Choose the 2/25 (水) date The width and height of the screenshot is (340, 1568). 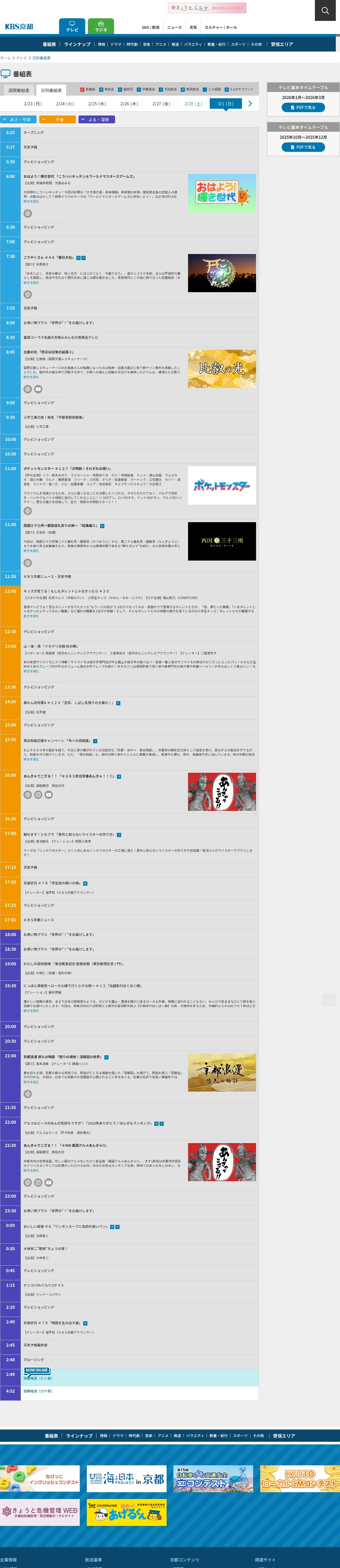click(97, 103)
